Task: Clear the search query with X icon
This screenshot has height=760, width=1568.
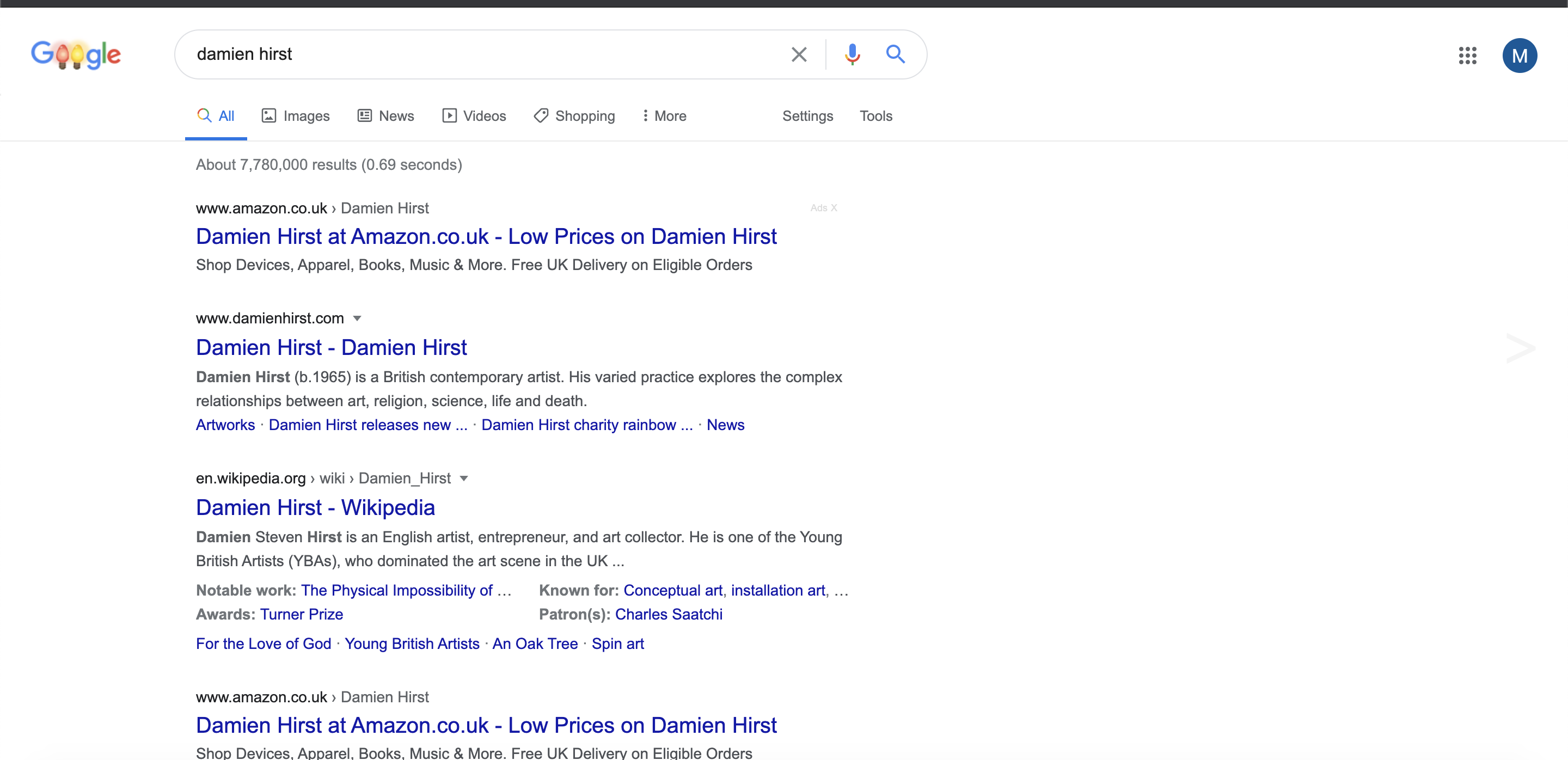Action: point(799,55)
